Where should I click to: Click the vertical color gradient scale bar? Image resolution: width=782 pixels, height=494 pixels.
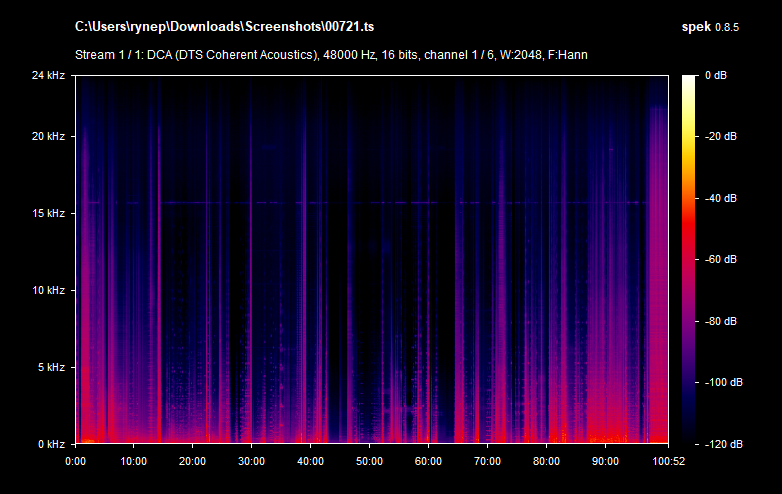(690, 260)
